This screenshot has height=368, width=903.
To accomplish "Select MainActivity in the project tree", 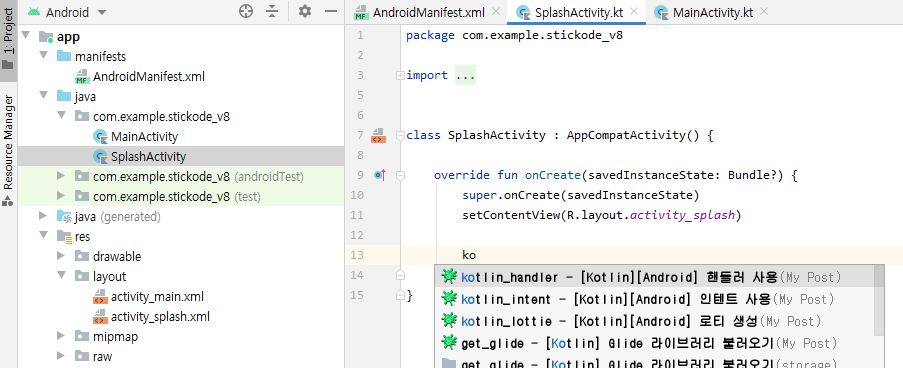I will tap(145, 136).
